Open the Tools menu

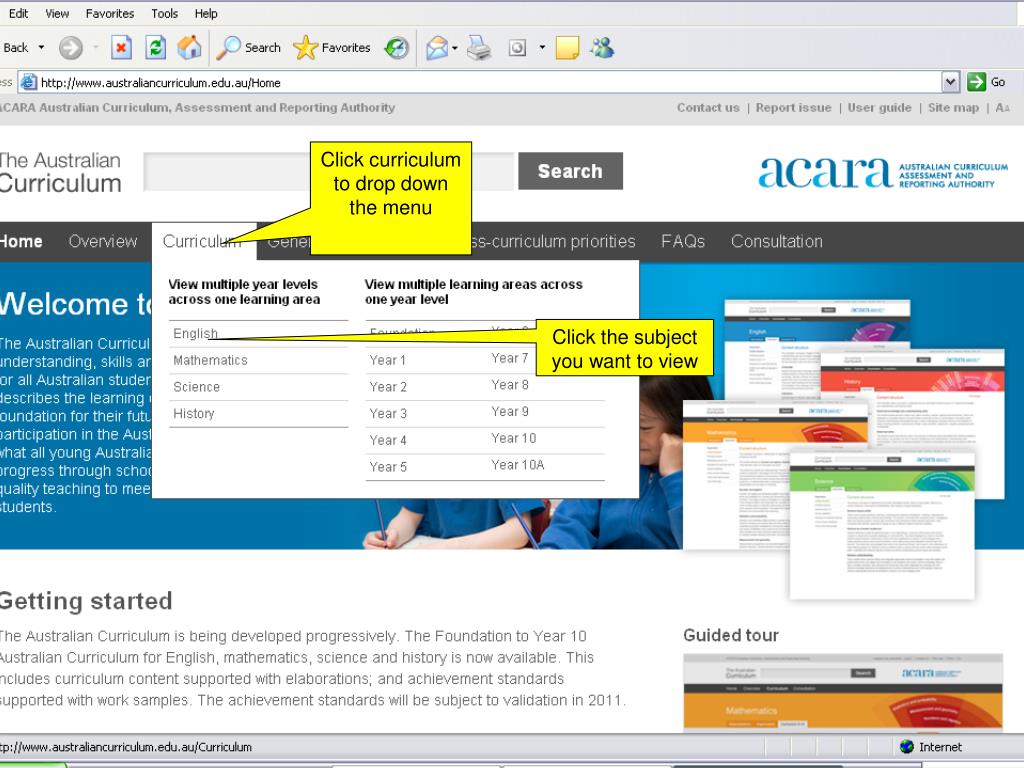pyautogui.click(x=165, y=13)
